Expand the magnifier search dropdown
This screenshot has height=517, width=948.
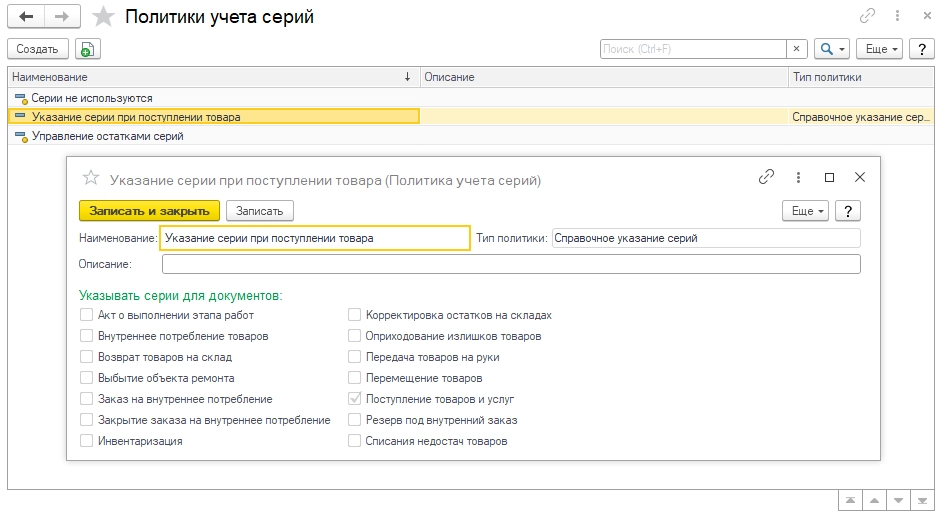831,49
